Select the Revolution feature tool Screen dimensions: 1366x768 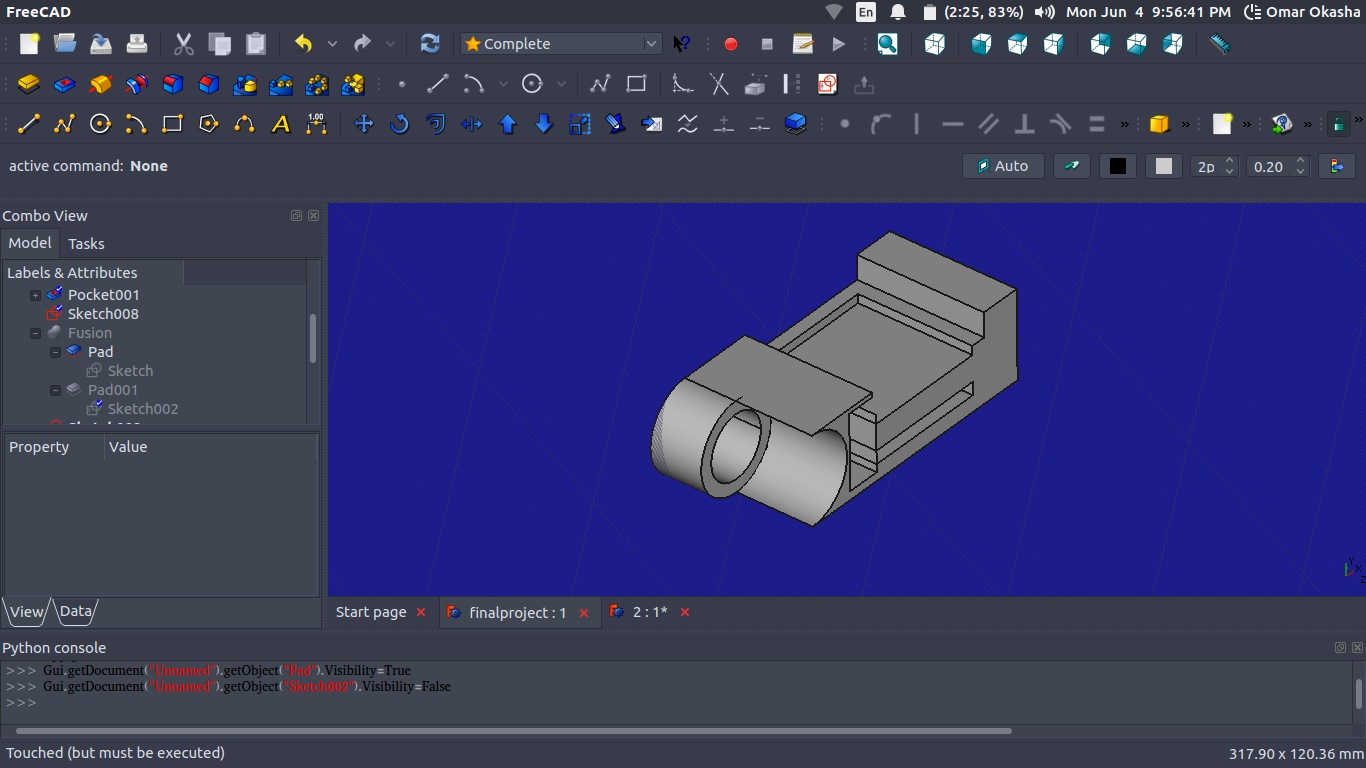[x=101, y=84]
